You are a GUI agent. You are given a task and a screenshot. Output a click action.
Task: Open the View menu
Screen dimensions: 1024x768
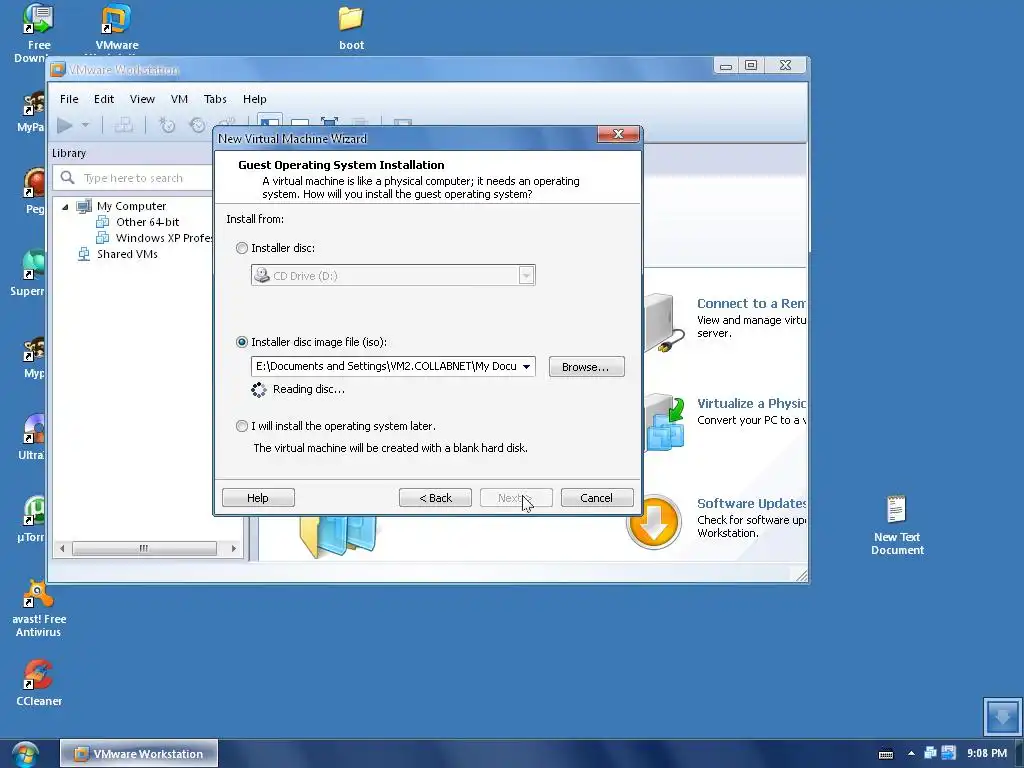[x=142, y=99]
